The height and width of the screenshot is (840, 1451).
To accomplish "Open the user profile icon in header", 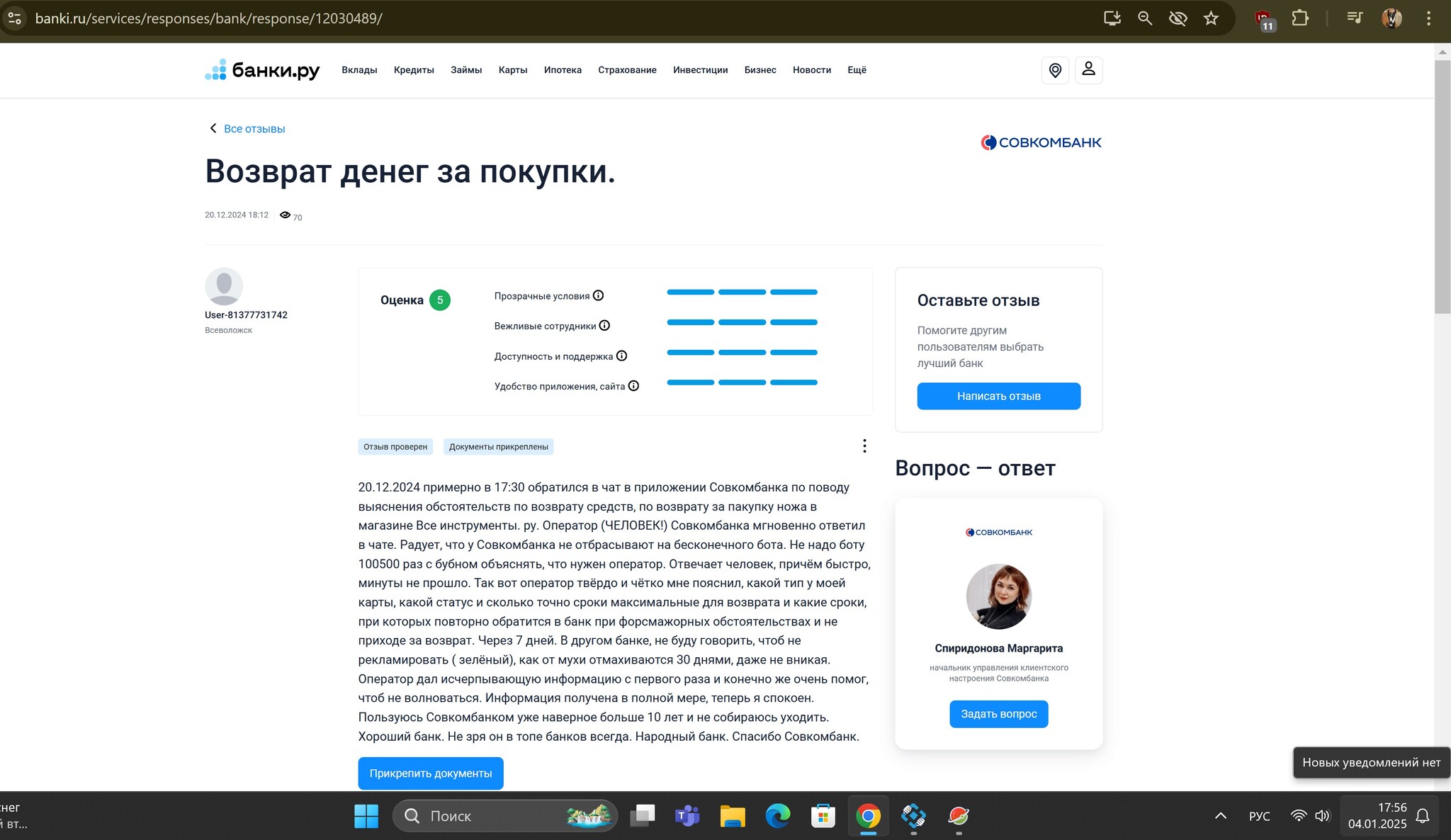I will 1089,70.
